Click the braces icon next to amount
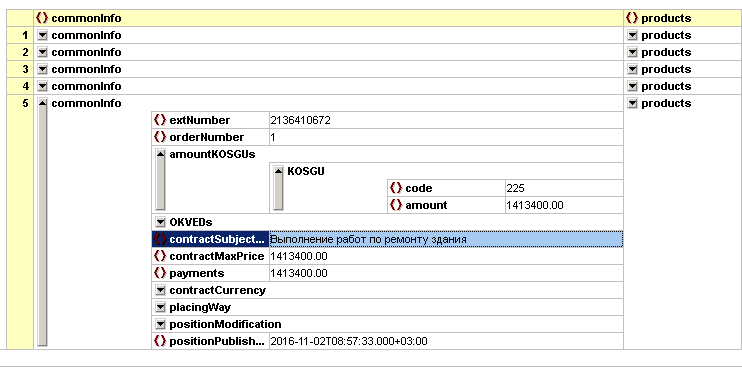 click(x=396, y=205)
